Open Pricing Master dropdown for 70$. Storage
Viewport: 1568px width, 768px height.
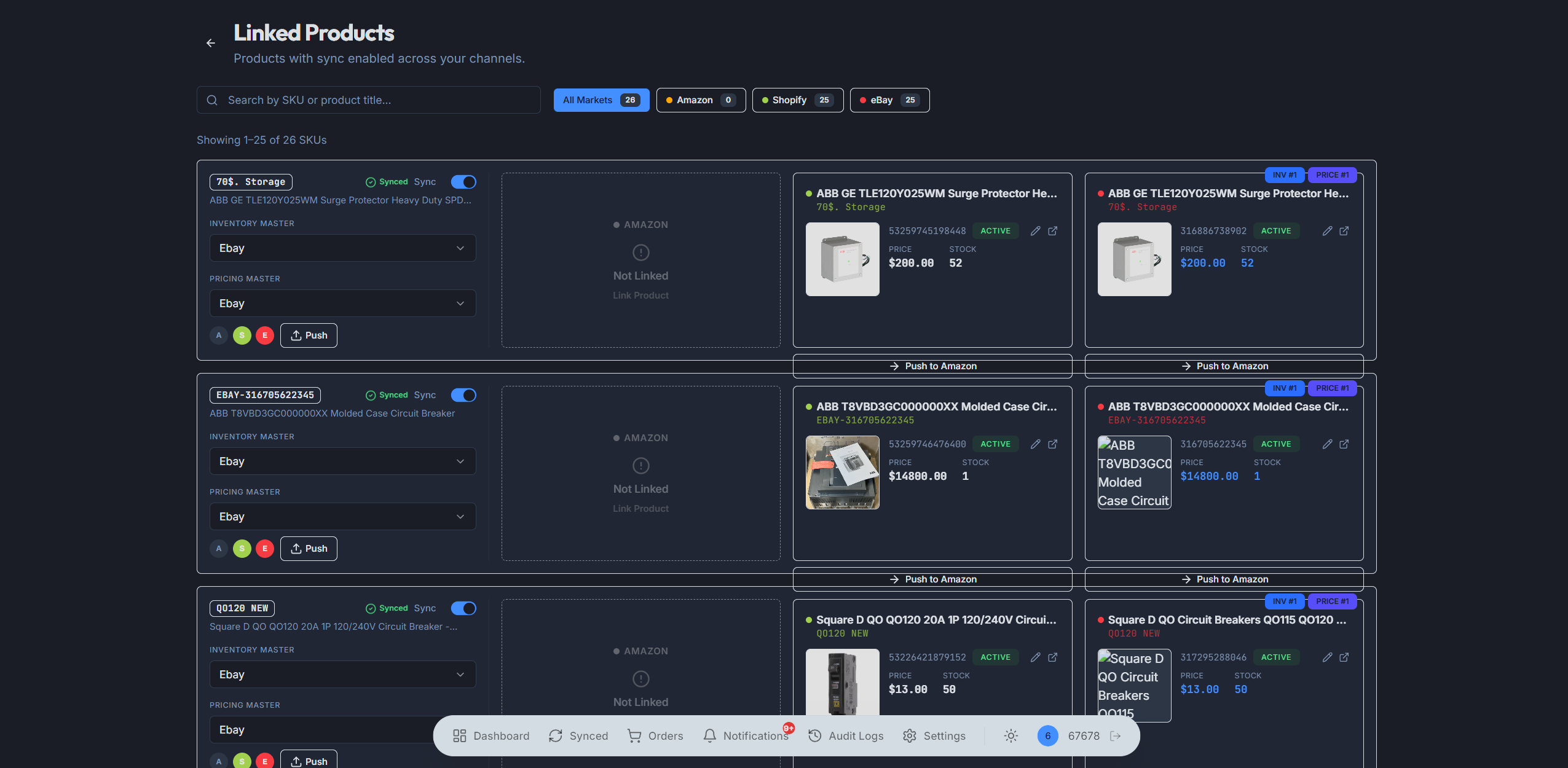[343, 304]
